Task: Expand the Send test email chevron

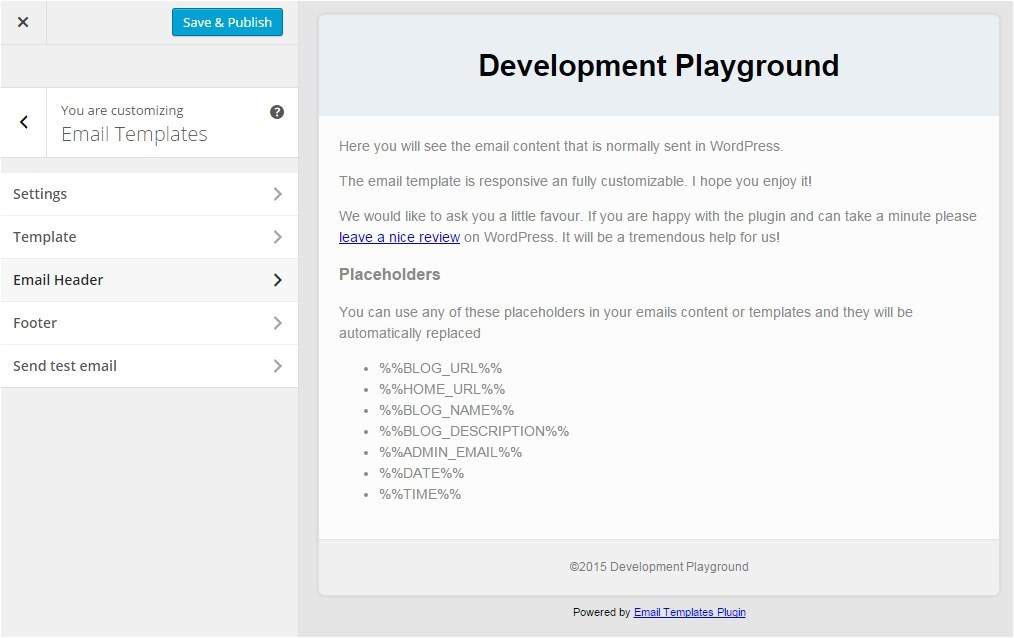Action: tap(277, 366)
